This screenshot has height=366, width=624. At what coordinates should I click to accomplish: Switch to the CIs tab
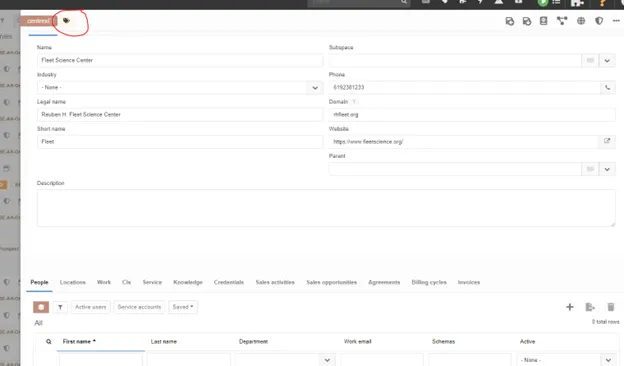(x=127, y=282)
